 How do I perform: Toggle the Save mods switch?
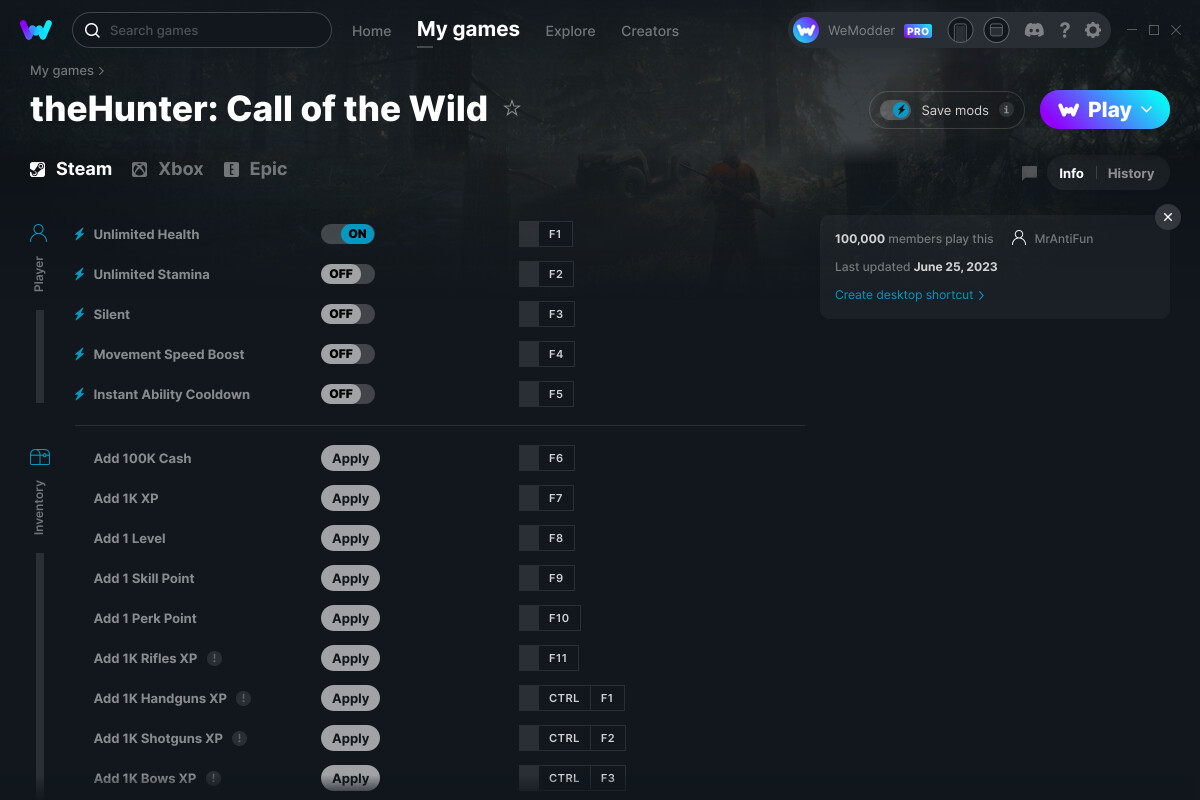(x=895, y=110)
